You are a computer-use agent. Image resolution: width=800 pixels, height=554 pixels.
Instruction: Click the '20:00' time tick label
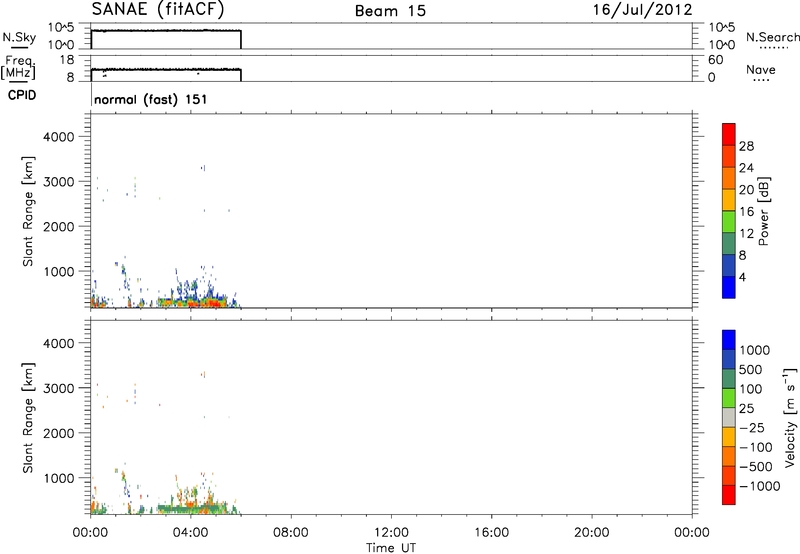tap(592, 533)
